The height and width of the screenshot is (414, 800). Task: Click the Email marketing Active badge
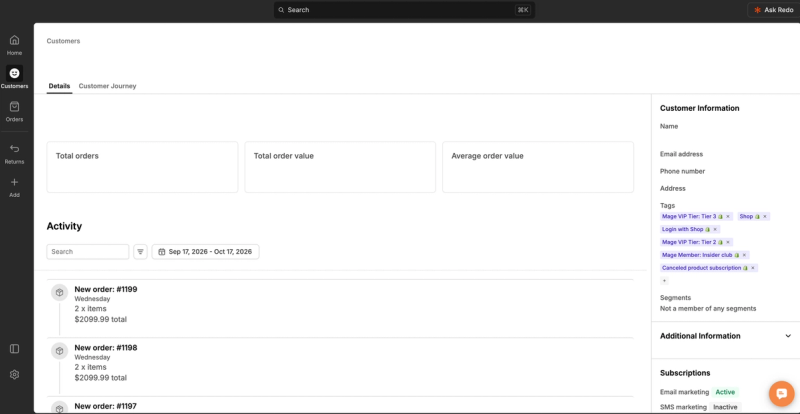coord(725,392)
